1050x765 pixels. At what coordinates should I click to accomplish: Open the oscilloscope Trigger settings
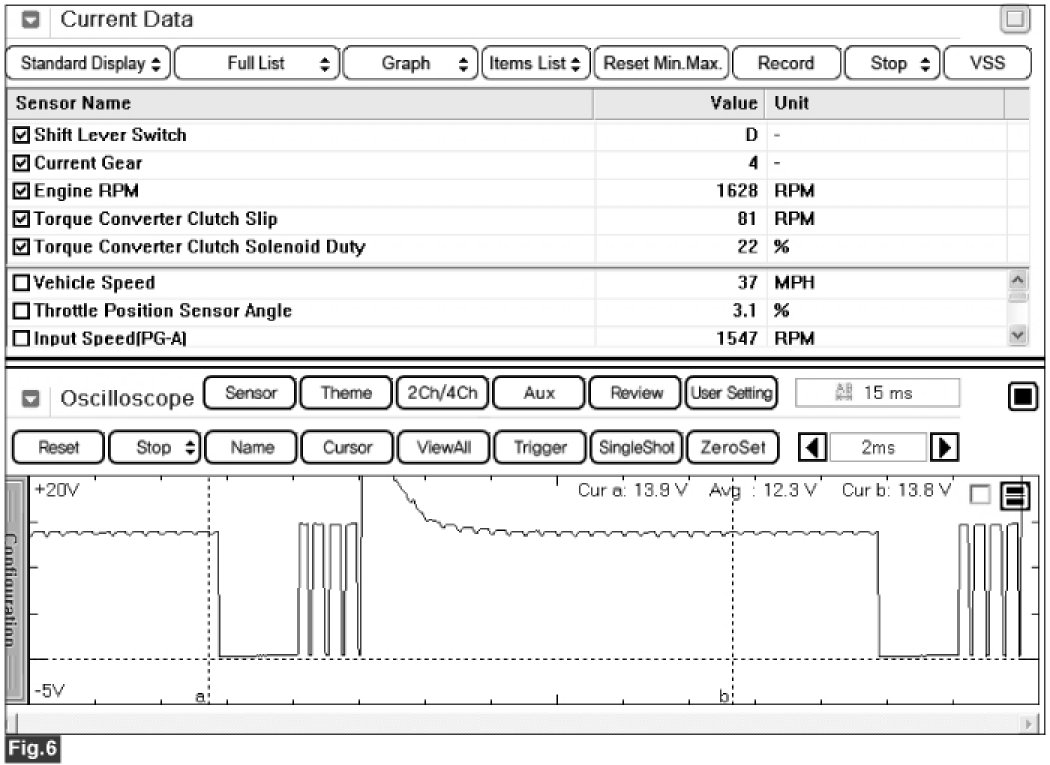click(540, 447)
